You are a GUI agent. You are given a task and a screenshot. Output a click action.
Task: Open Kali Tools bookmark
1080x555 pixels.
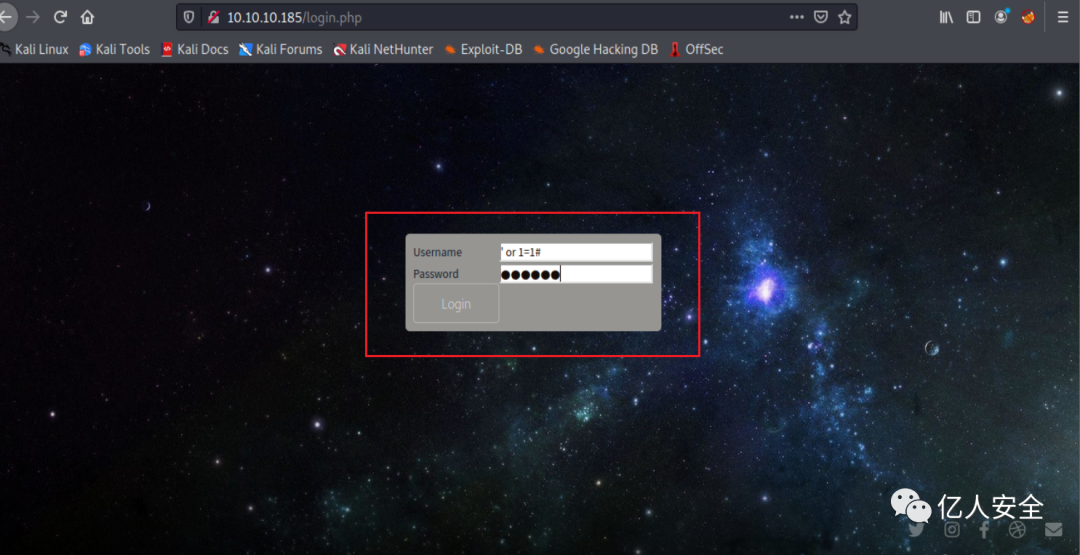(114, 50)
